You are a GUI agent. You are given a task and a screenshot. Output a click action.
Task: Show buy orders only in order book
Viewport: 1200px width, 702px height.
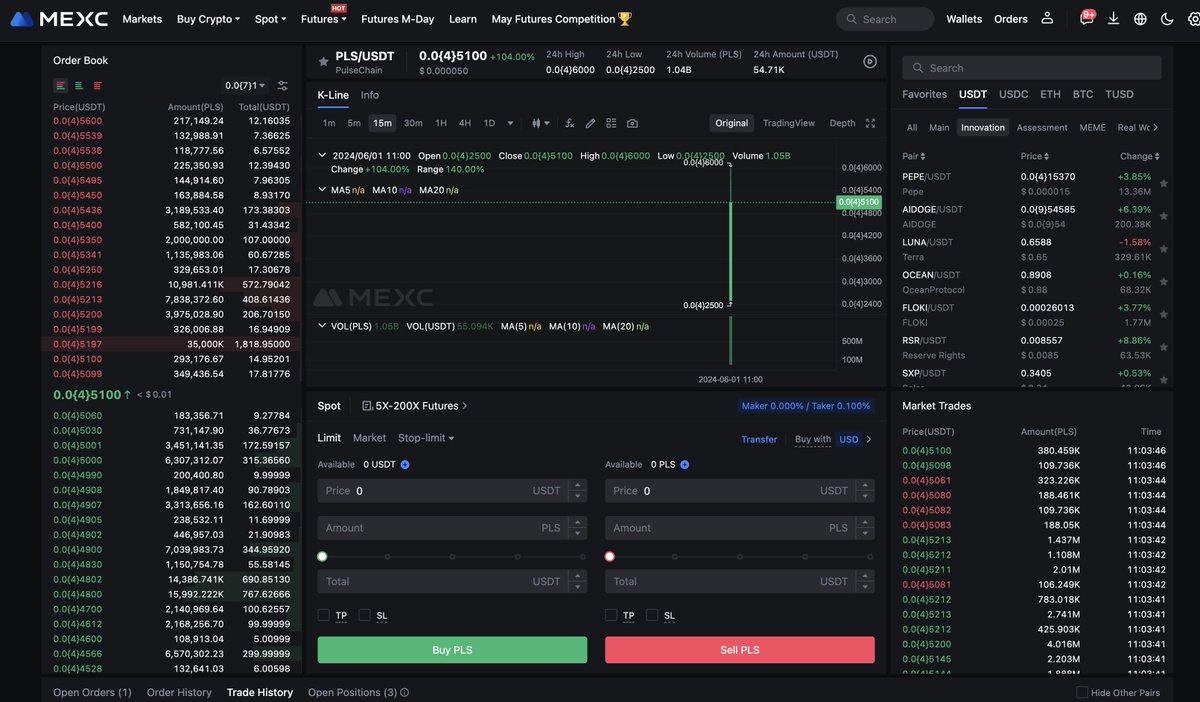(79, 86)
